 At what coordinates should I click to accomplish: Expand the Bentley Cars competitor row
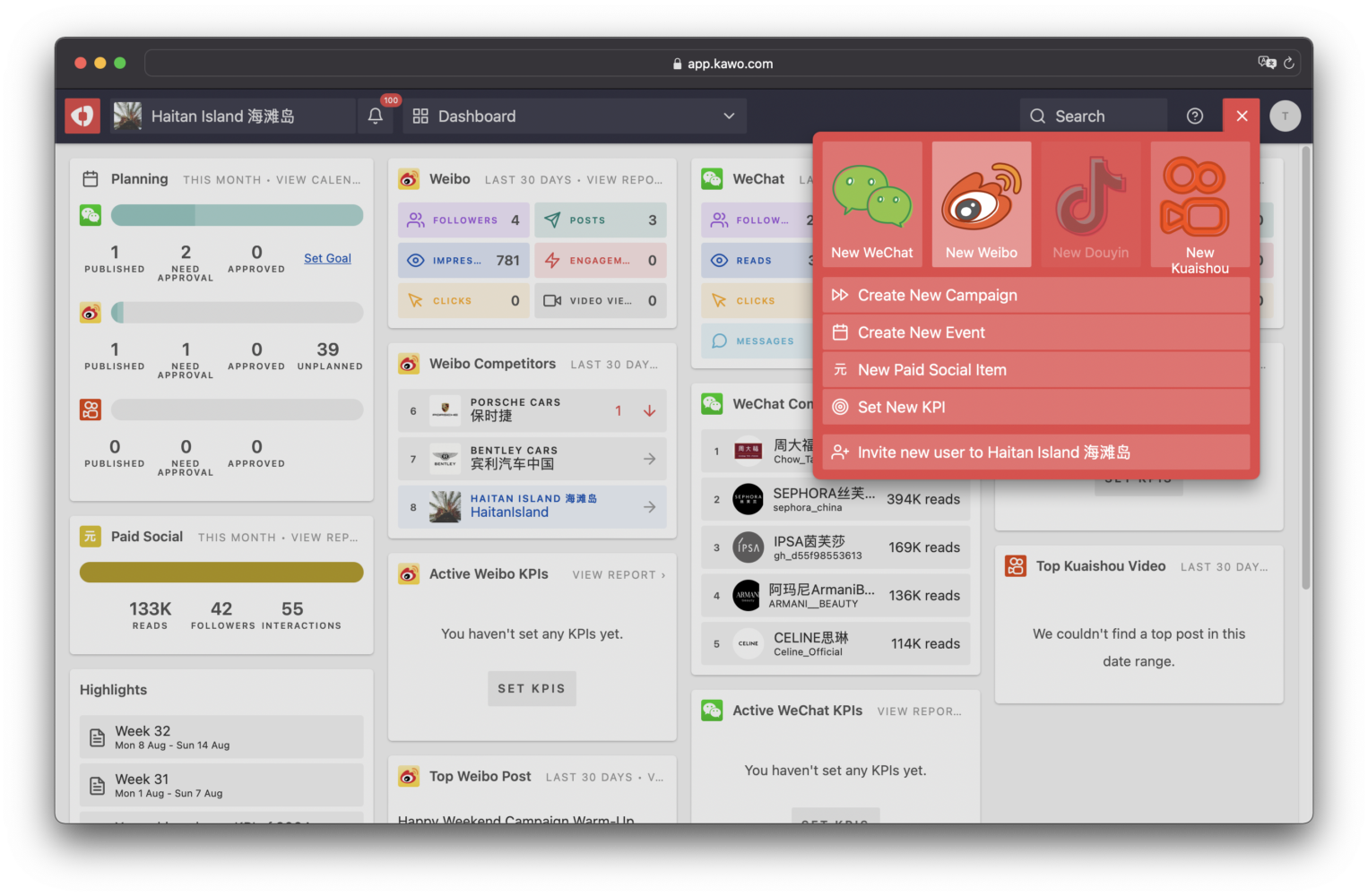pos(649,458)
